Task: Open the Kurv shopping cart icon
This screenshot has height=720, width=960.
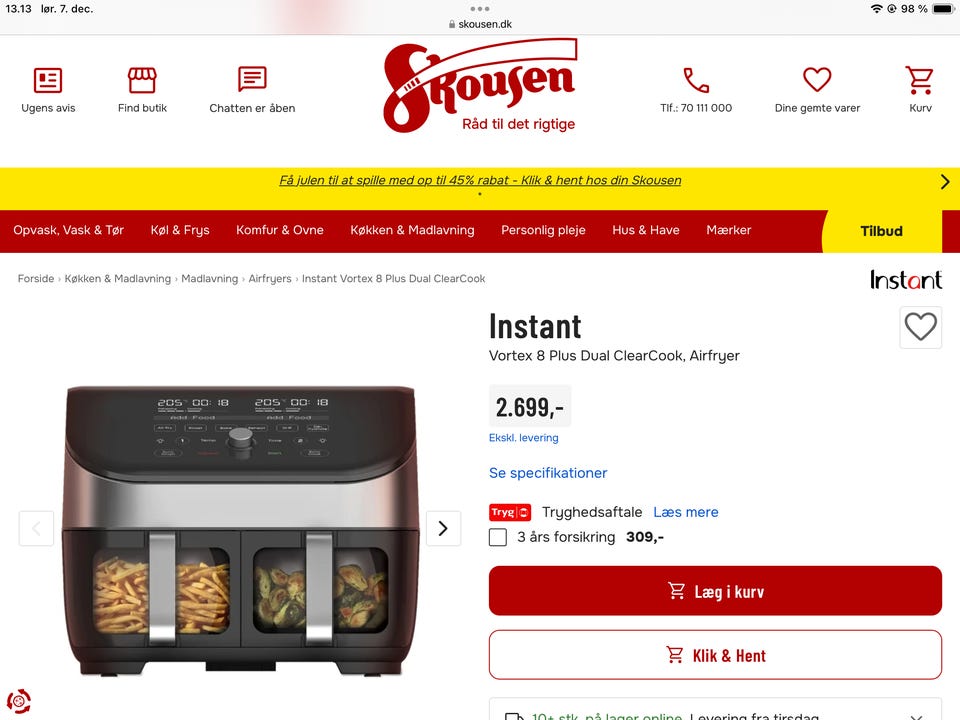Action: [x=920, y=80]
